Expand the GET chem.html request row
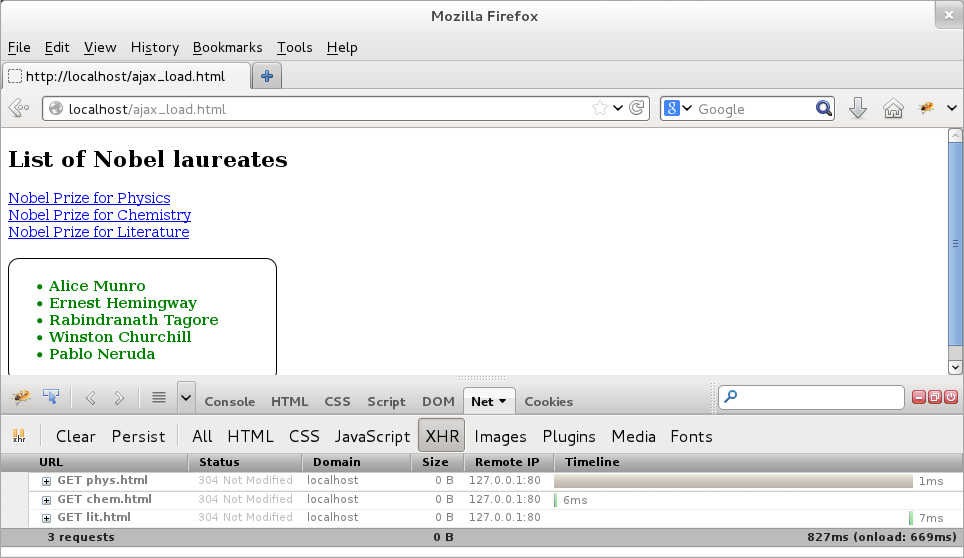Viewport: 964px width, 558px height. 46,500
